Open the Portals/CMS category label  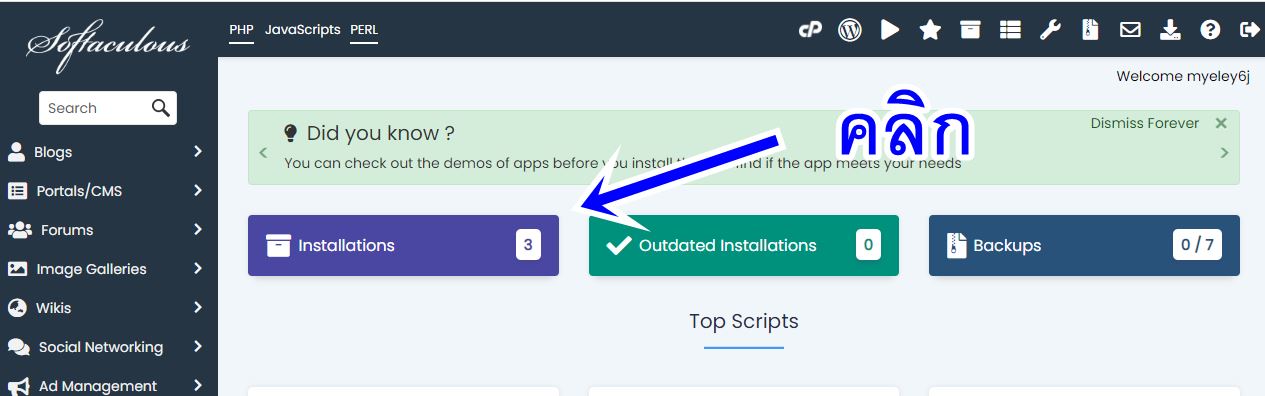(x=79, y=191)
